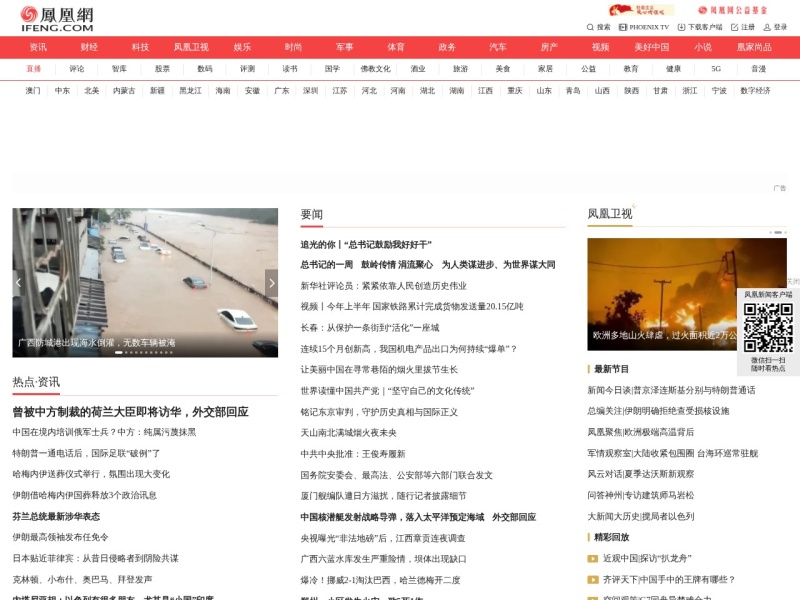Select the 佛教文化 sub-navigation link
The height and width of the screenshot is (600, 800).
(375, 69)
